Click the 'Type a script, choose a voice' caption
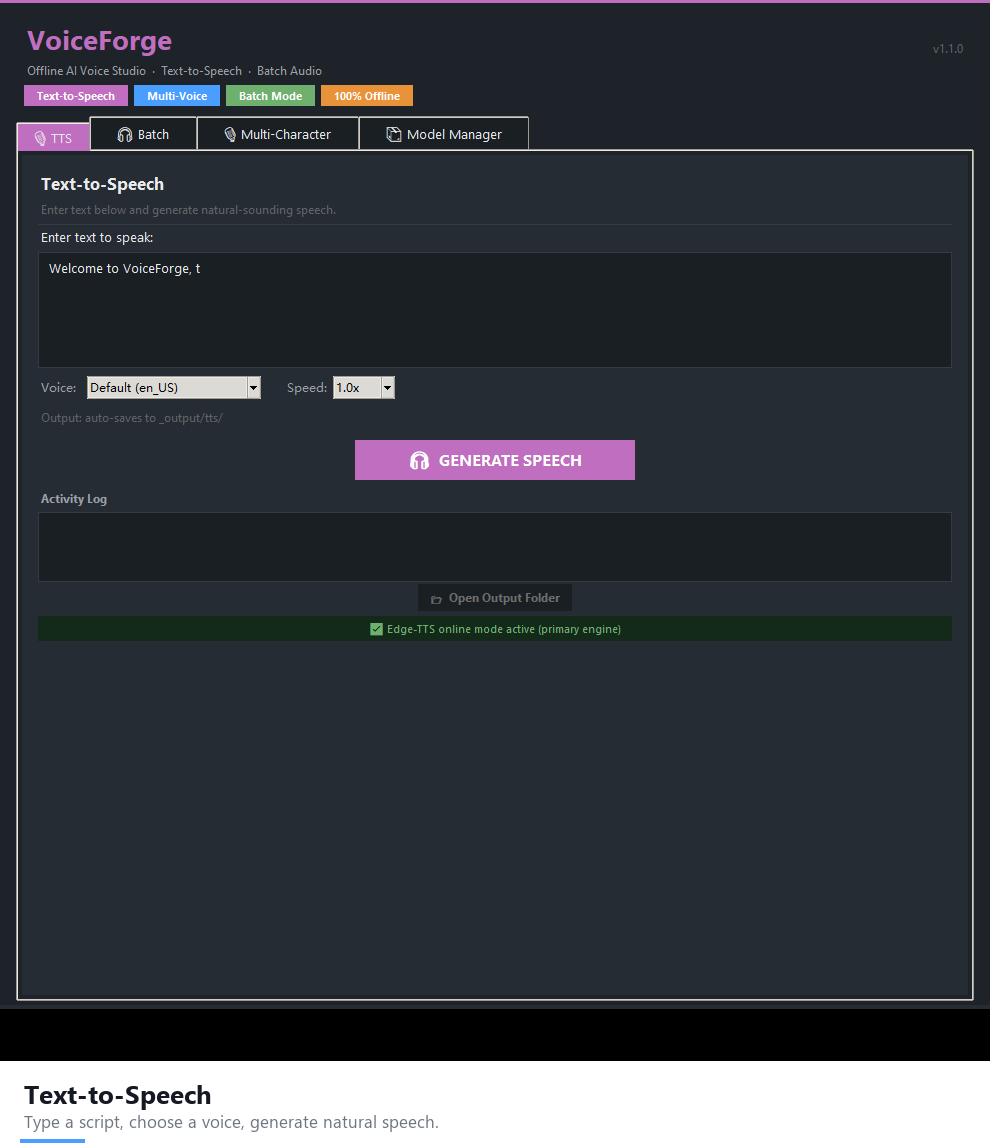Image resolution: width=990 pixels, height=1145 pixels. click(231, 1122)
